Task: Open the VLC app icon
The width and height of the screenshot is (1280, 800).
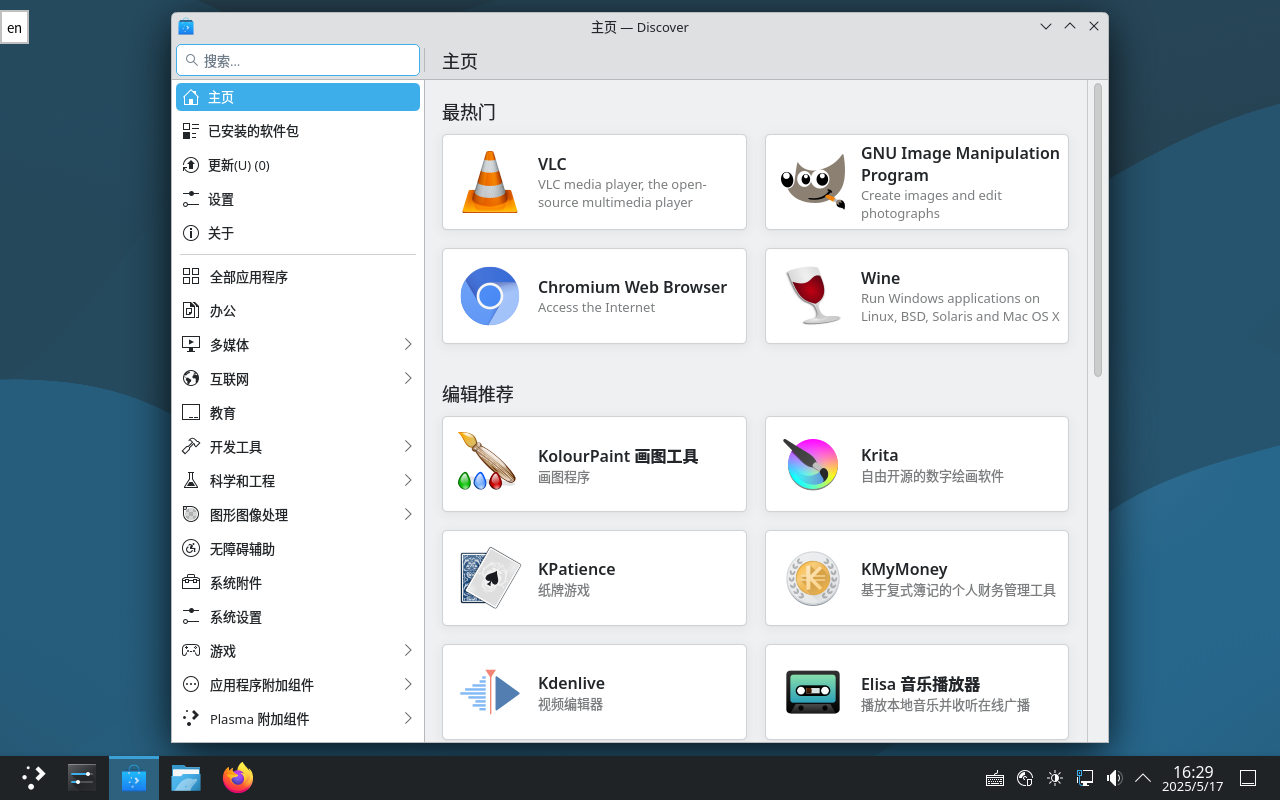Action: pyautogui.click(x=490, y=182)
